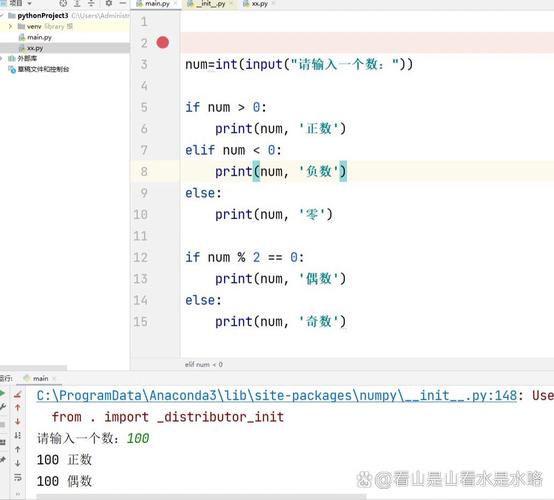Viewport: 554px width, 500px height.
Task: Click 'else:' on line 9
Action: (x=204, y=193)
